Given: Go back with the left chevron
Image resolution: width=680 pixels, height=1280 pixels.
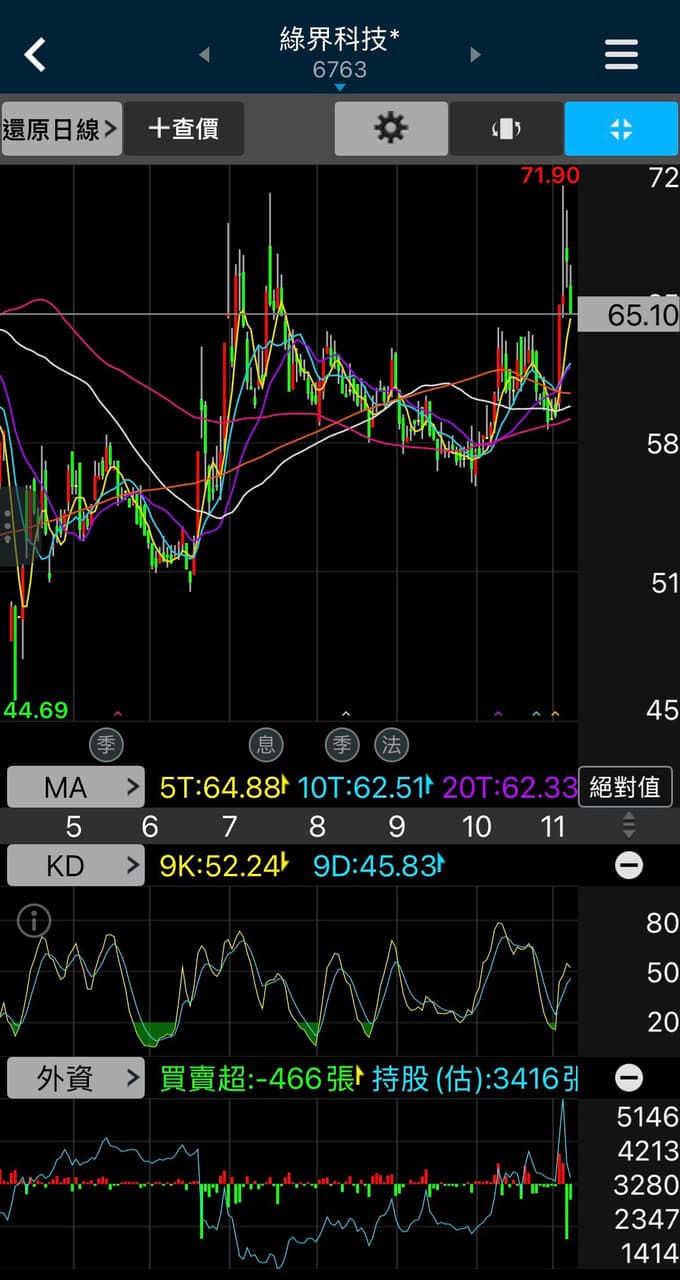Looking at the screenshot, I should click(x=35, y=54).
